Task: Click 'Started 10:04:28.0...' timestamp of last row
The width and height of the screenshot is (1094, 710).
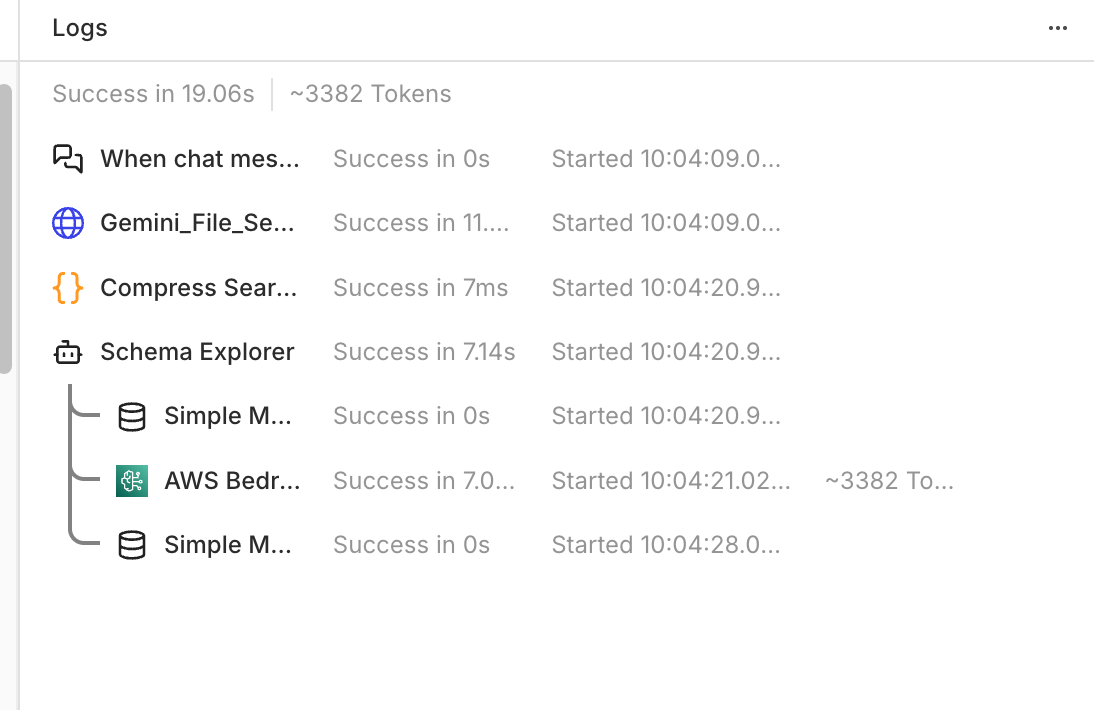Action: 665,545
